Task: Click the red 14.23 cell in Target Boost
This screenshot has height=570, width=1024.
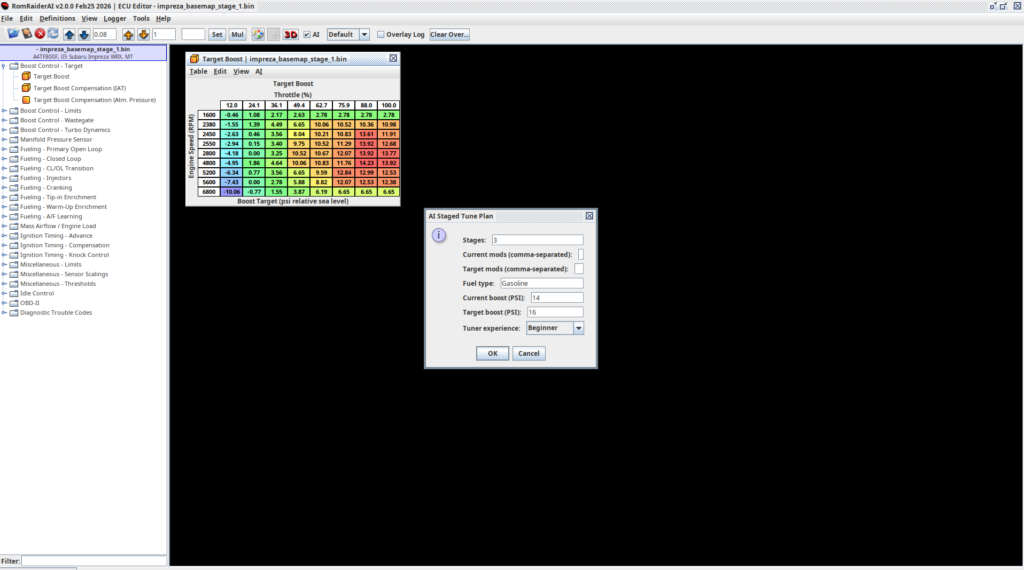Action: tap(367, 163)
